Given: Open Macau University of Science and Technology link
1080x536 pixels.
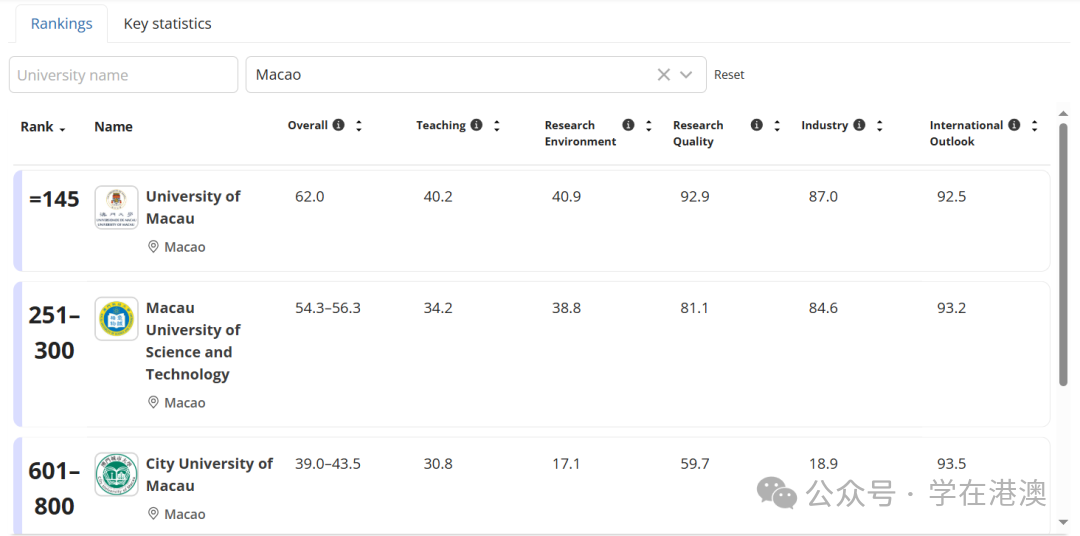Looking at the screenshot, I should [188, 341].
